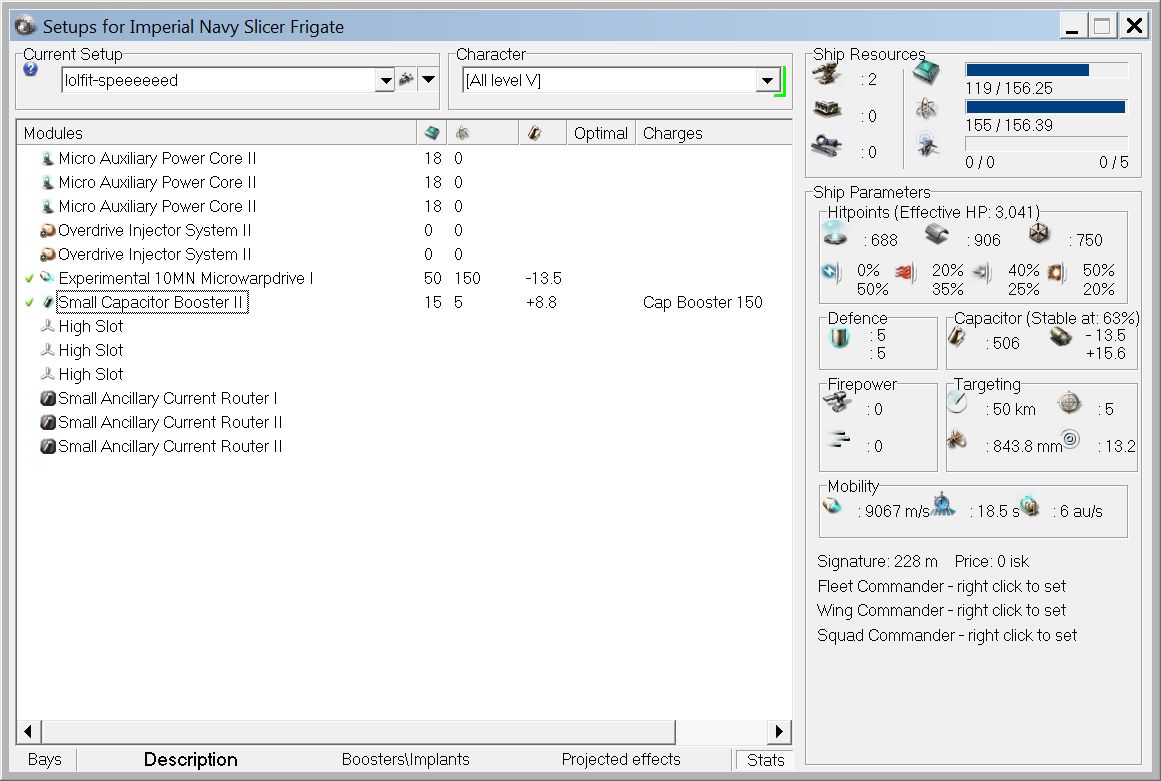Click the thermal resistance flame icon
The image size is (1161, 781).
pyautogui.click(x=903, y=272)
